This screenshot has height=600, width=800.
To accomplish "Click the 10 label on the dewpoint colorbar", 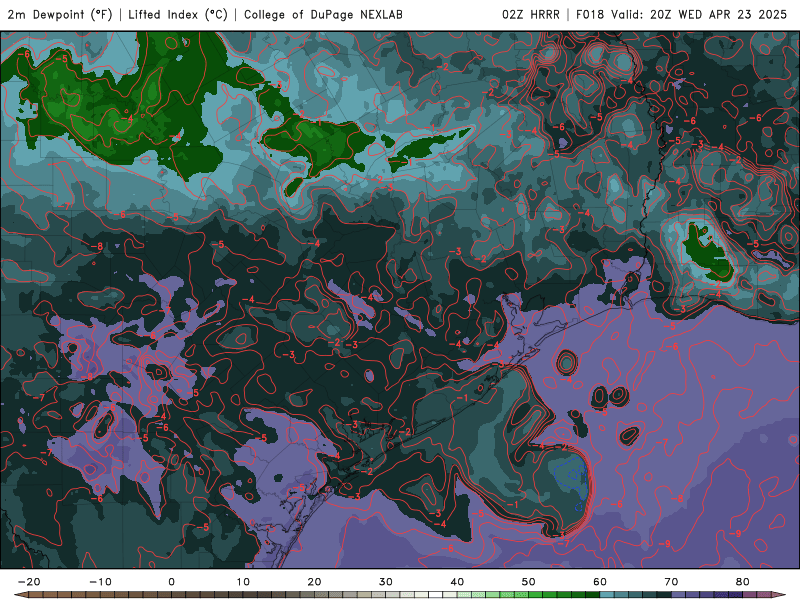I will 243,582.
